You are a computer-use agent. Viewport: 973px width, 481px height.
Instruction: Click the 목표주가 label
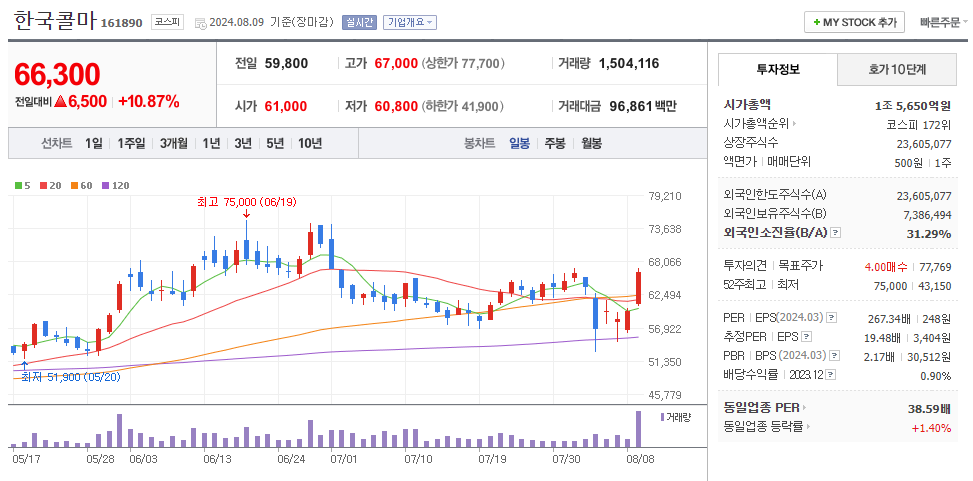pyautogui.click(x=800, y=266)
